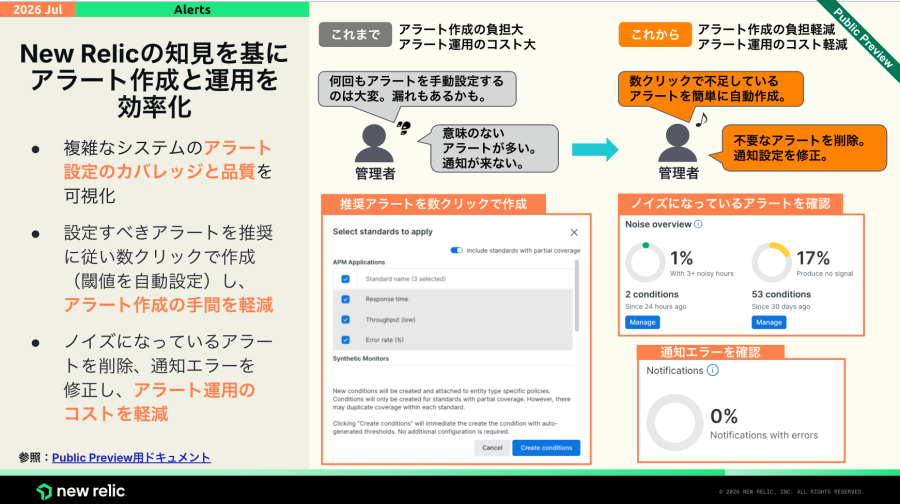The image size is (900, 504).
Task: Click the 17% produce no signal donut chart
Action: coord(771,262)
